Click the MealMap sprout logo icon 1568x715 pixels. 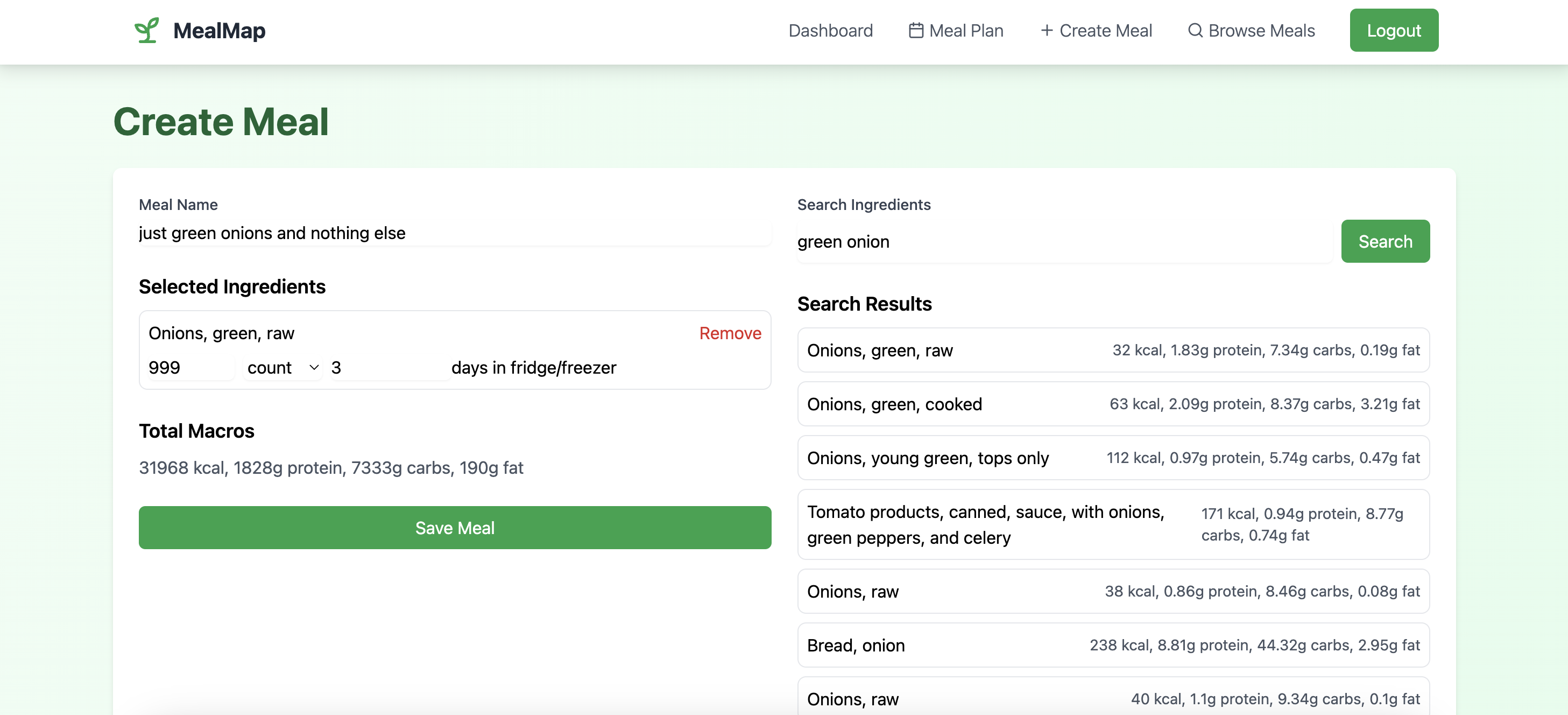(x=147, y=31)
